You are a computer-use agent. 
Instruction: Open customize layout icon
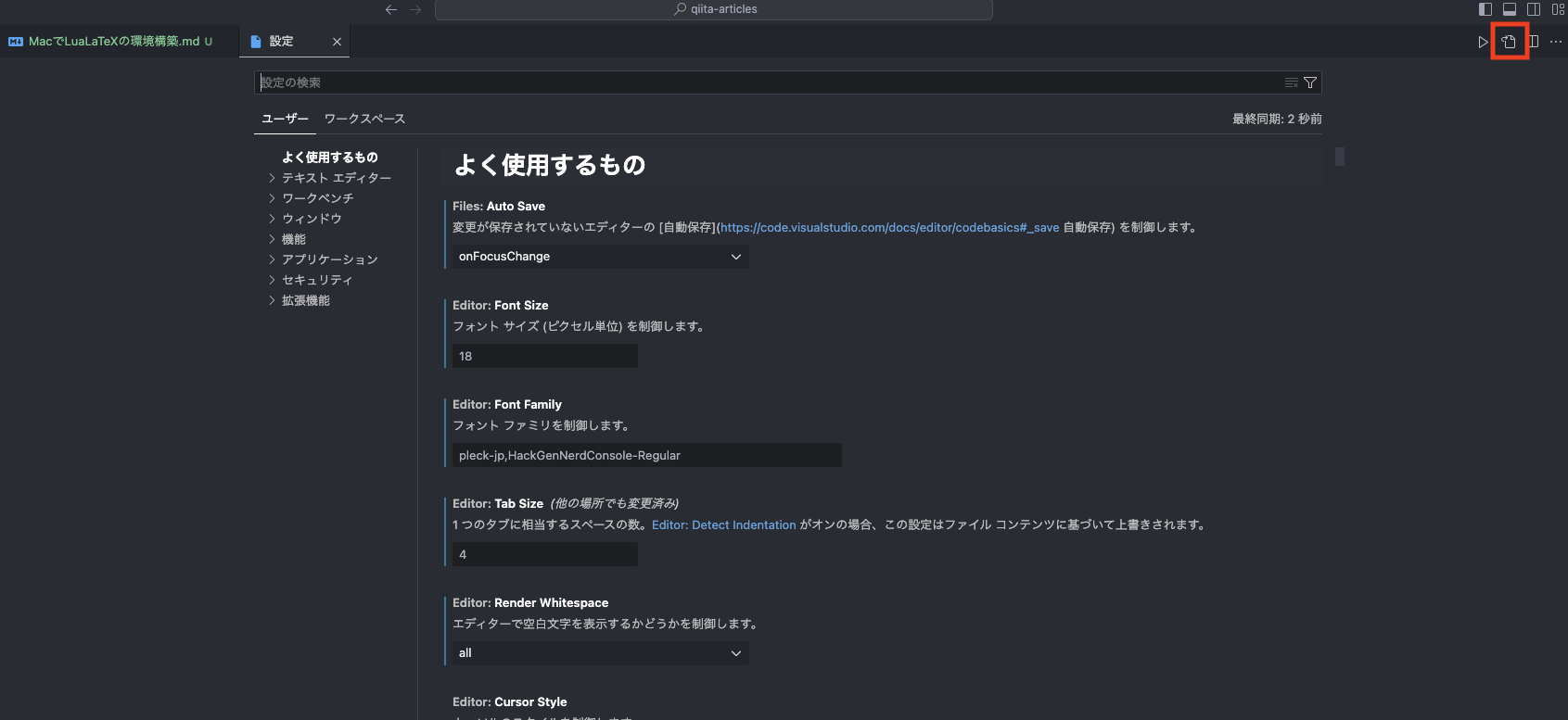point(1558,9)
